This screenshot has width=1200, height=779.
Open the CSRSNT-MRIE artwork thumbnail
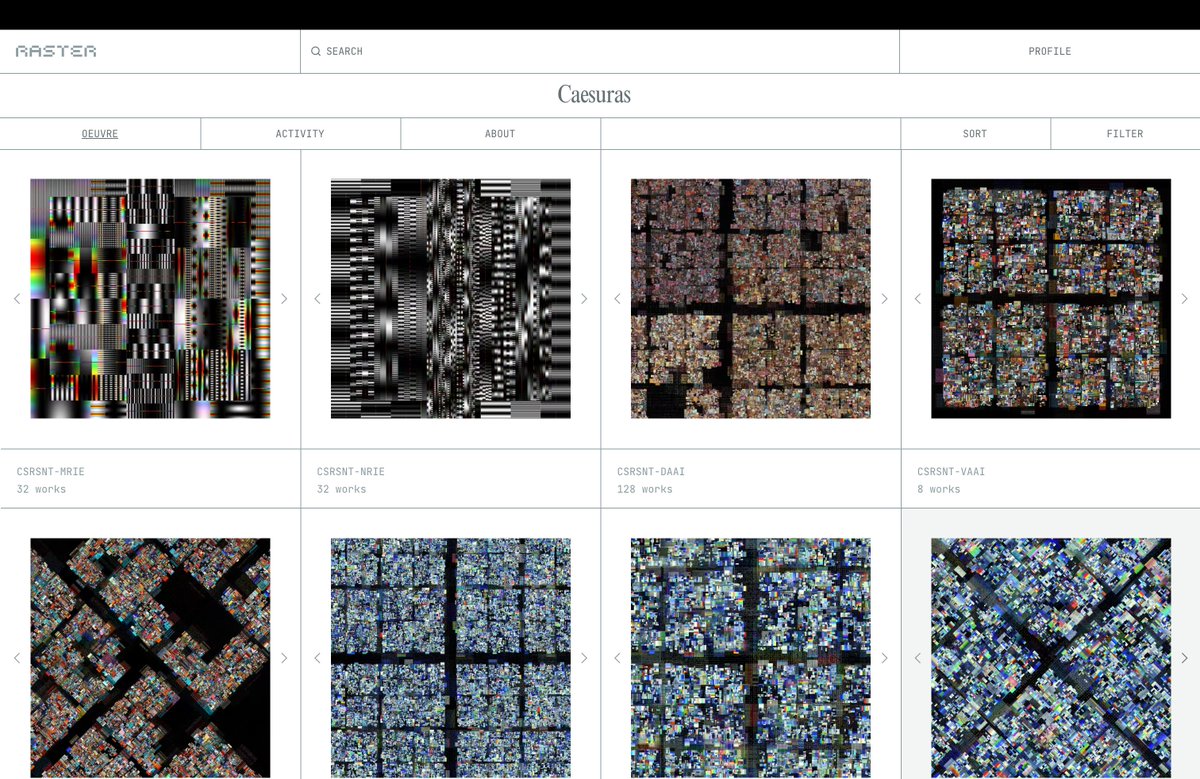[150, 298]
